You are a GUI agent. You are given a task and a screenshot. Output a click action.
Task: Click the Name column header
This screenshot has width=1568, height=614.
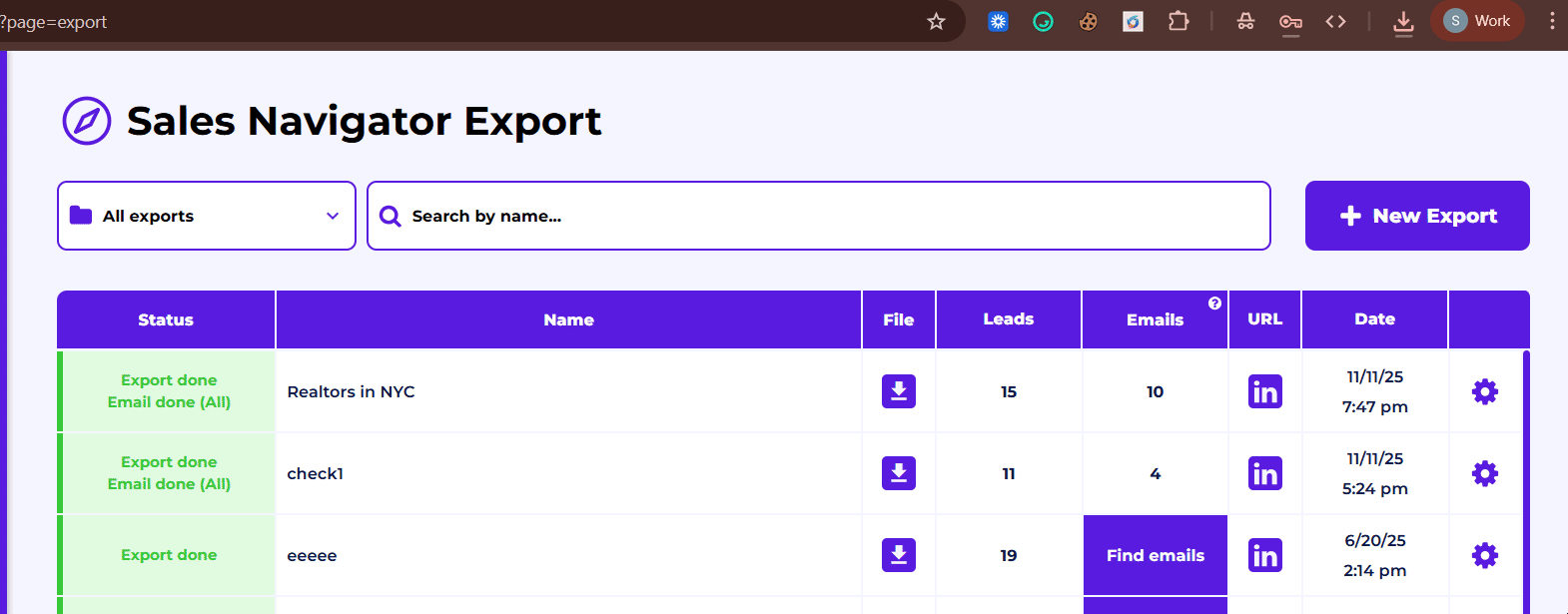[x=569, y=319]
